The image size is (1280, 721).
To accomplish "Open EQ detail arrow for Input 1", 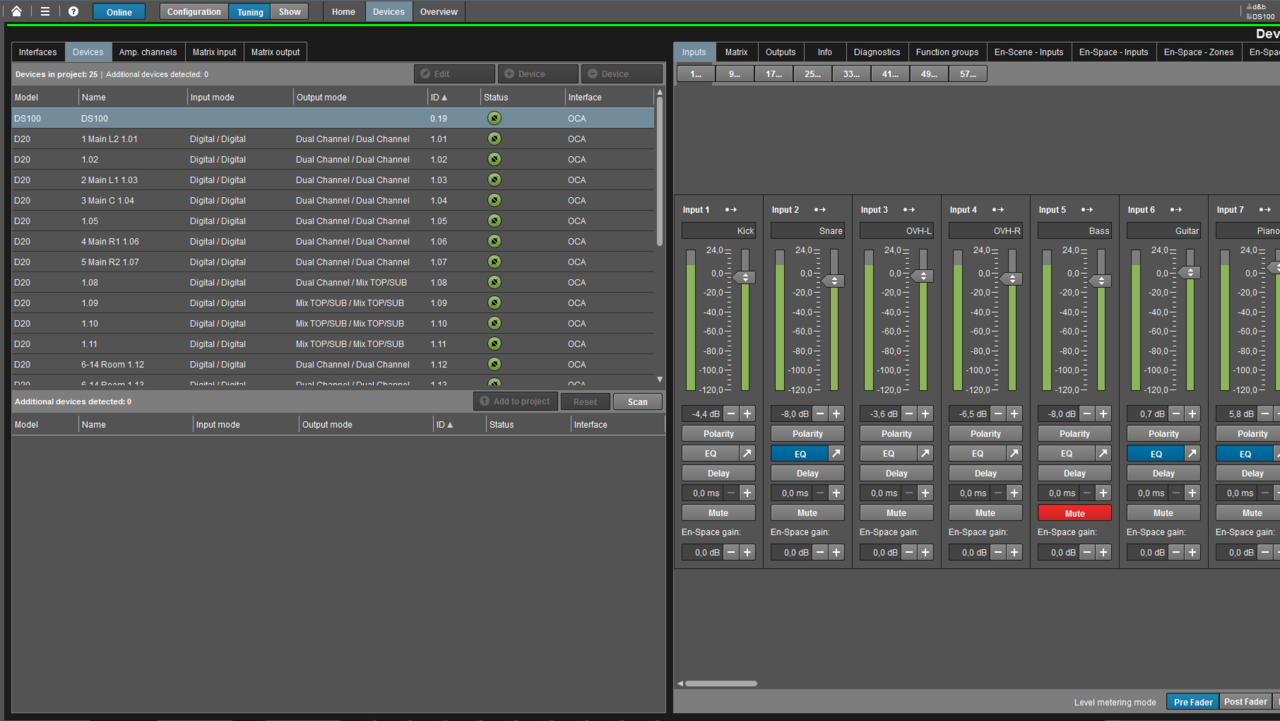I will (747, 454).
